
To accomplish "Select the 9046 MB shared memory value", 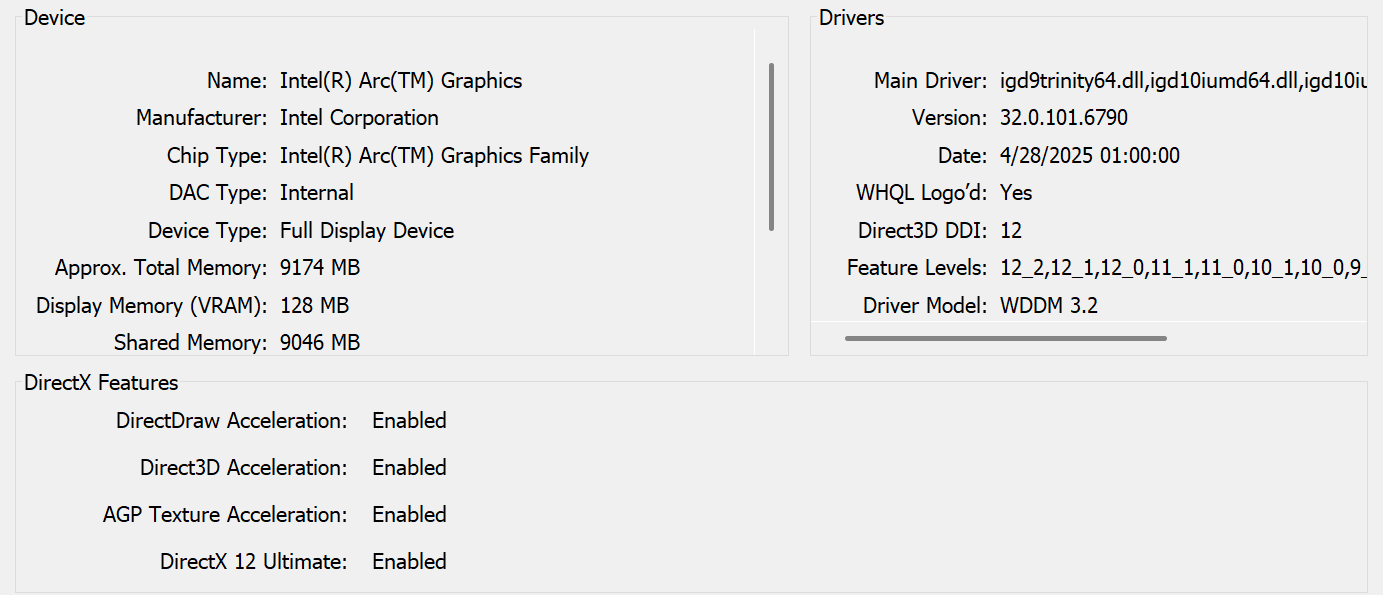I will 320,343.
